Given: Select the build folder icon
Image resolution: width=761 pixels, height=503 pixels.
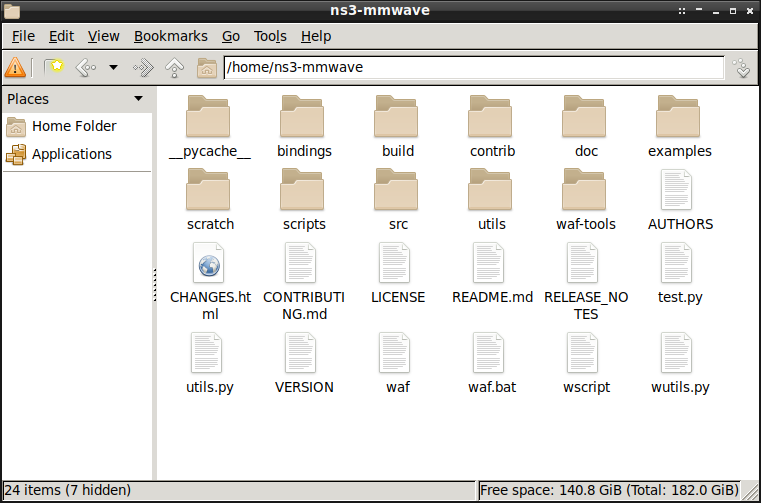Looking at the screenshot, I should pos(396,116).
